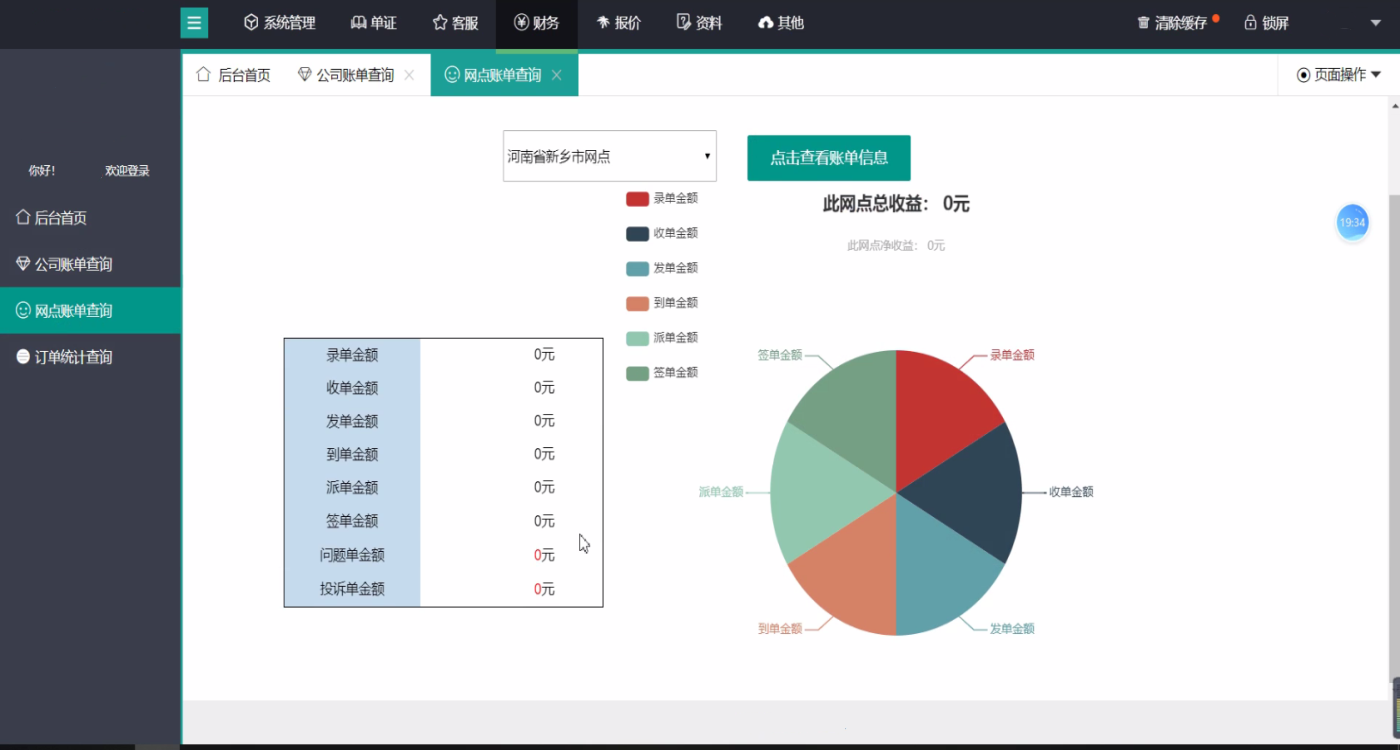Image resolution: width=1400 pixels, height=750 pixels.
Task: Click the light green 派单金额 pie slice
Action: click(818, 492)
